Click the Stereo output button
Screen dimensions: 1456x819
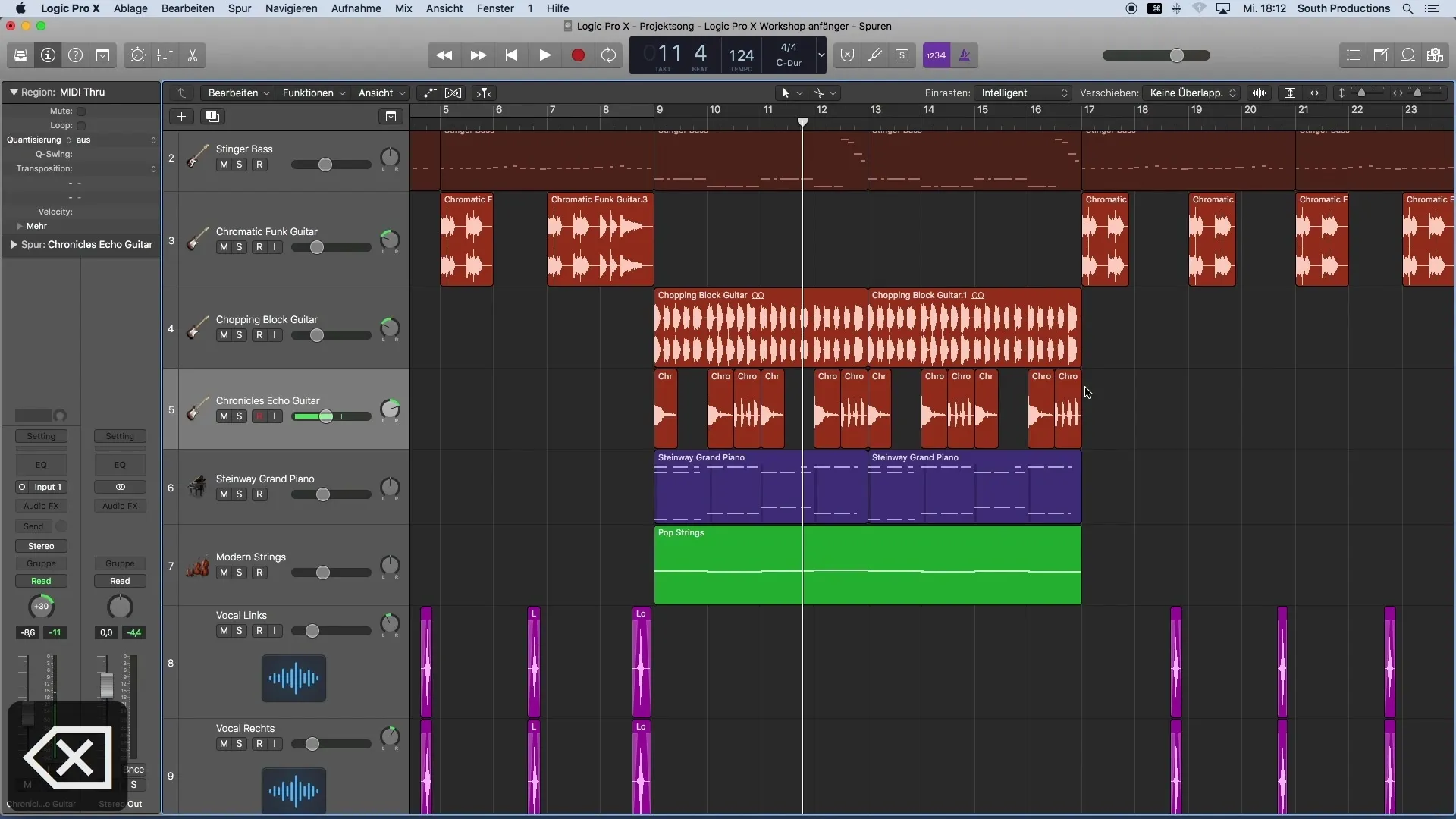tap(41, 546)
